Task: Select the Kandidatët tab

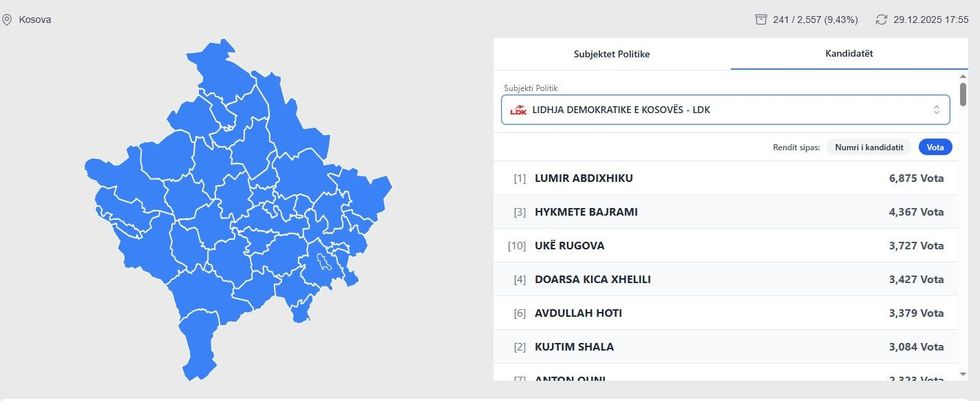Action: [849, 54]
